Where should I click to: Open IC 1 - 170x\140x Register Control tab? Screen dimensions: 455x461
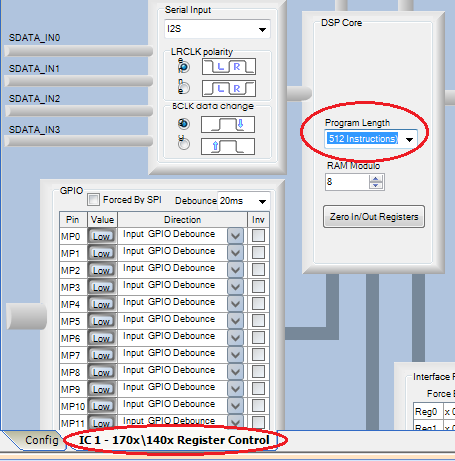174,440
